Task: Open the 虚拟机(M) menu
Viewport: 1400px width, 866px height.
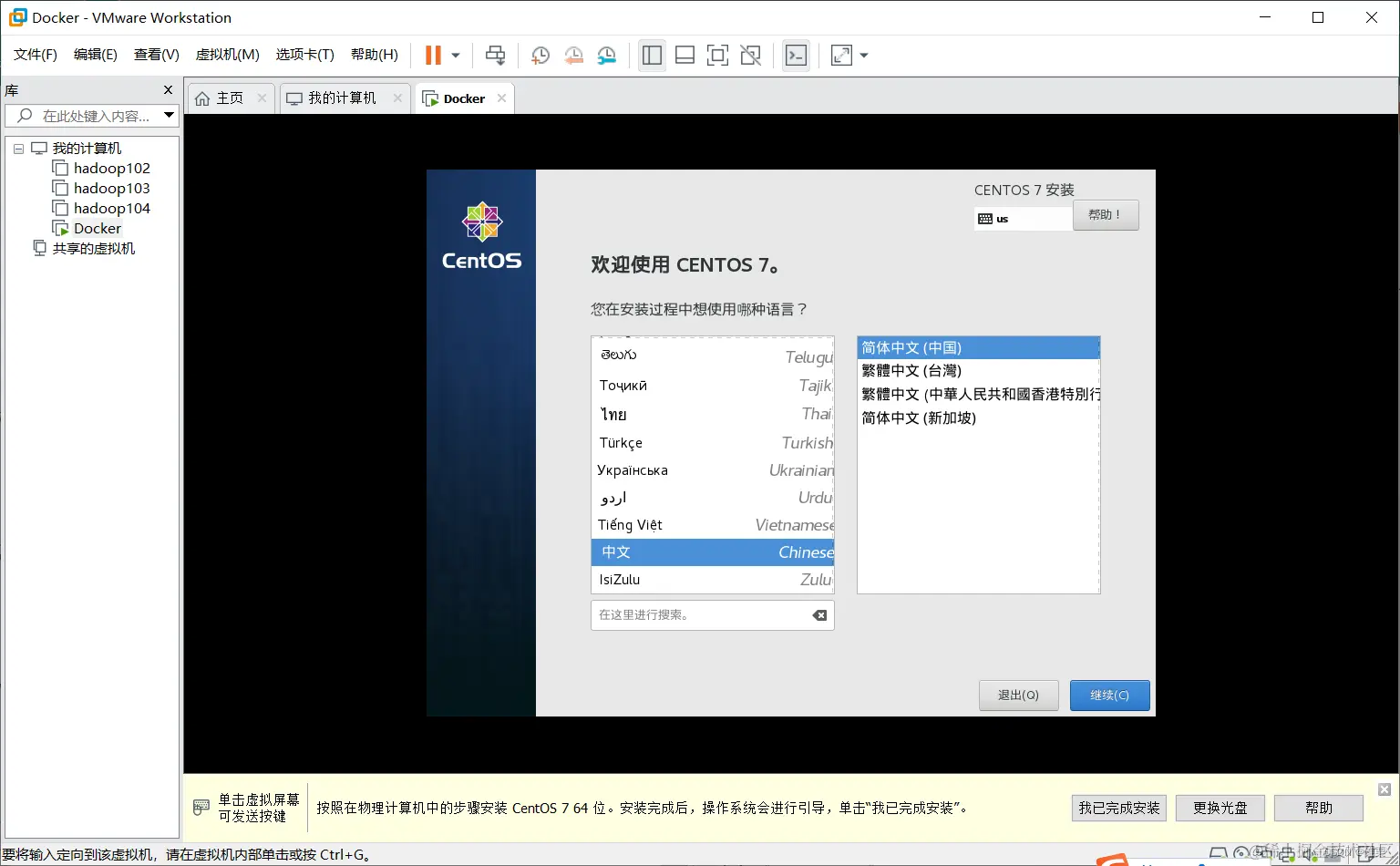Action: pos(228,55)
